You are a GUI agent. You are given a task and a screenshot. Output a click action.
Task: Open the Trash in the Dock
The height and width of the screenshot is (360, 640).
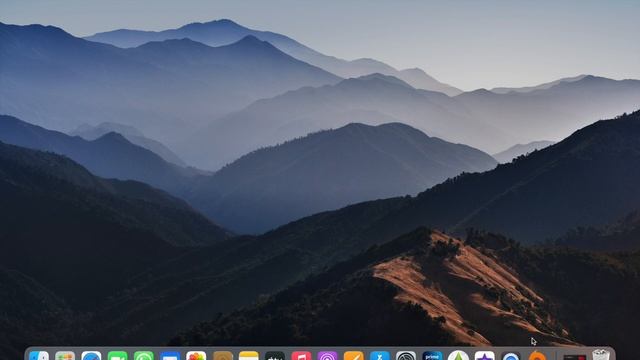point(601,355)
